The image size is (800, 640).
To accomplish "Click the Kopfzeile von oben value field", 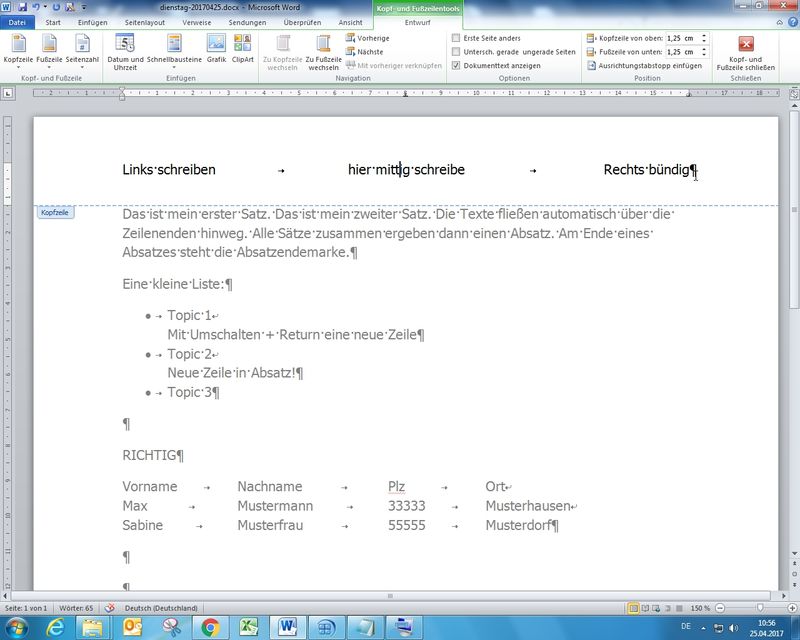I will click(682, 38).
